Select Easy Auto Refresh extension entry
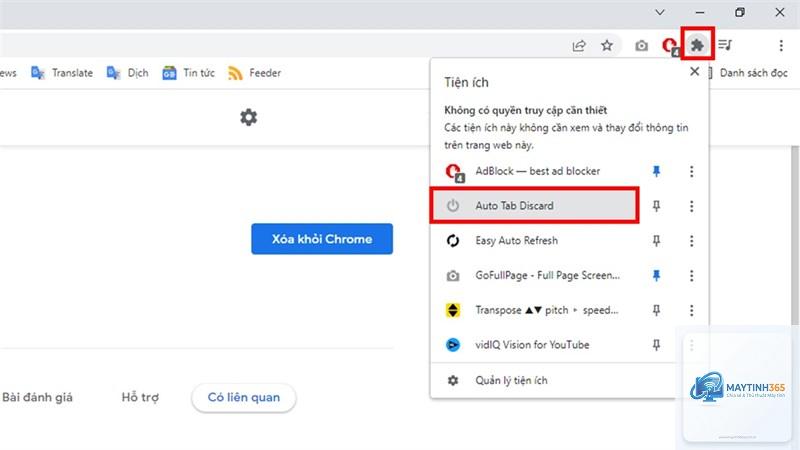Viewport: 800px width, 450px height. tap(536, 240)
